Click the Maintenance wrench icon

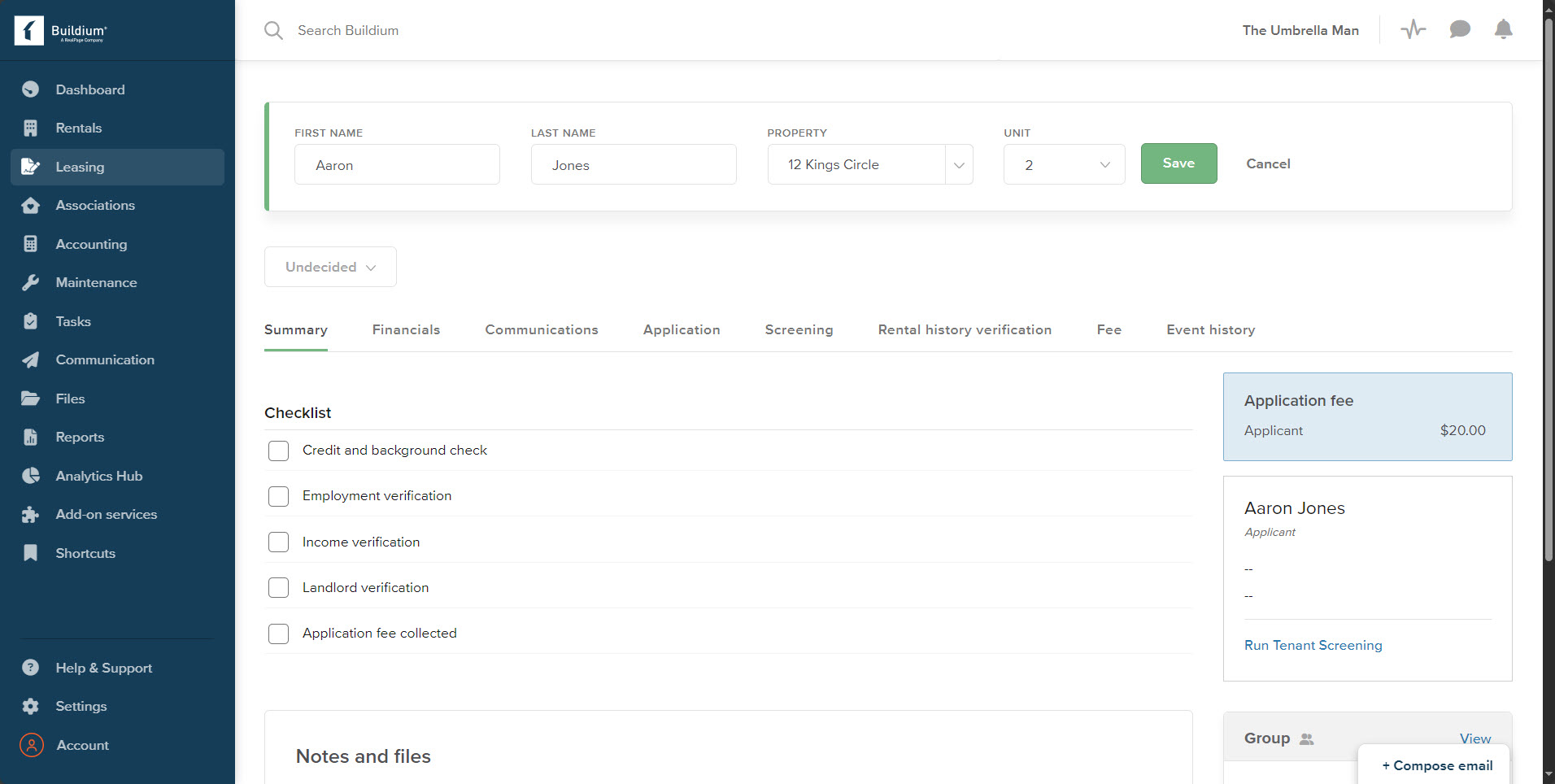pos(31,282)
